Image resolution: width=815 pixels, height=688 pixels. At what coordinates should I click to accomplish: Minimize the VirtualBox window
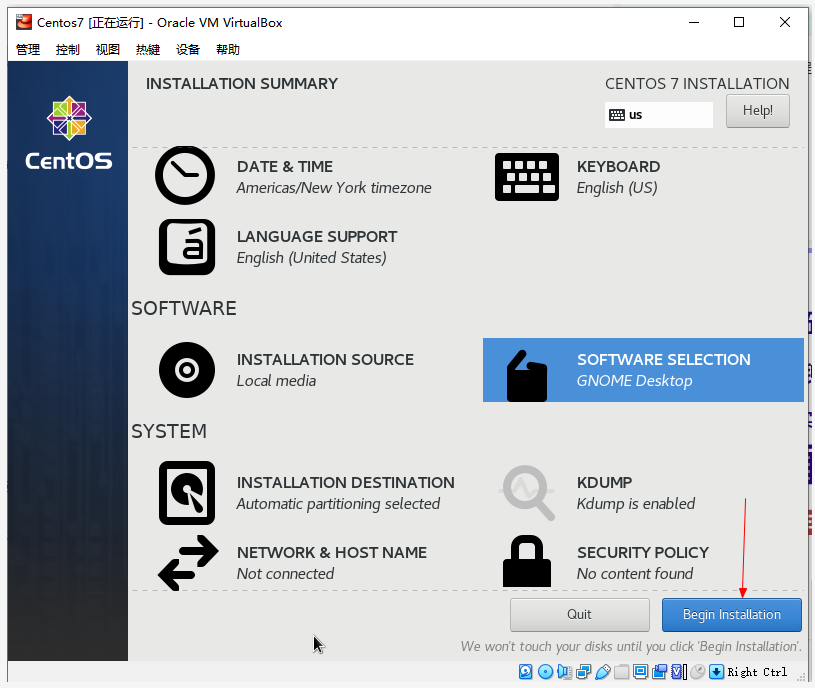coord(694,22)
